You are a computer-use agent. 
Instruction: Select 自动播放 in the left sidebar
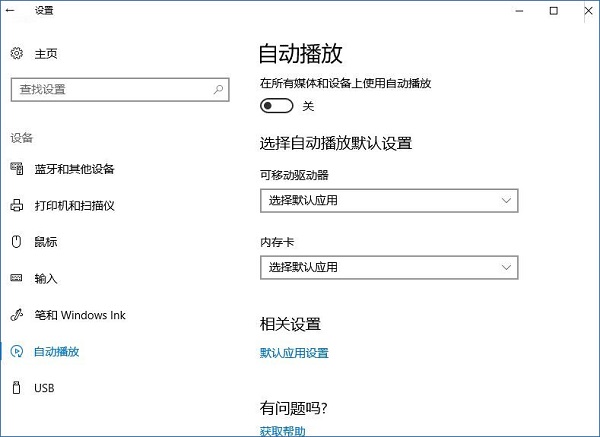(x=56, y=351)
